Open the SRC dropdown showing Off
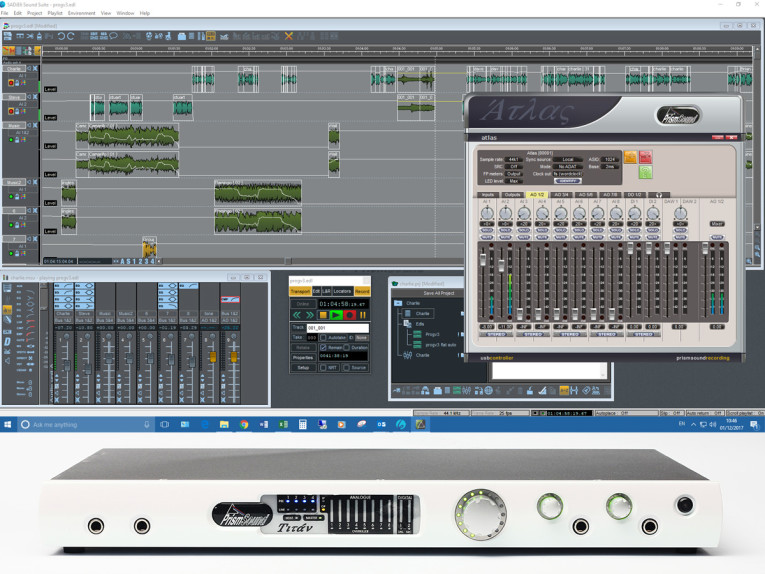The height and width of the screenshot is (574, 765). pyautogui.click(x=513, y=166)
